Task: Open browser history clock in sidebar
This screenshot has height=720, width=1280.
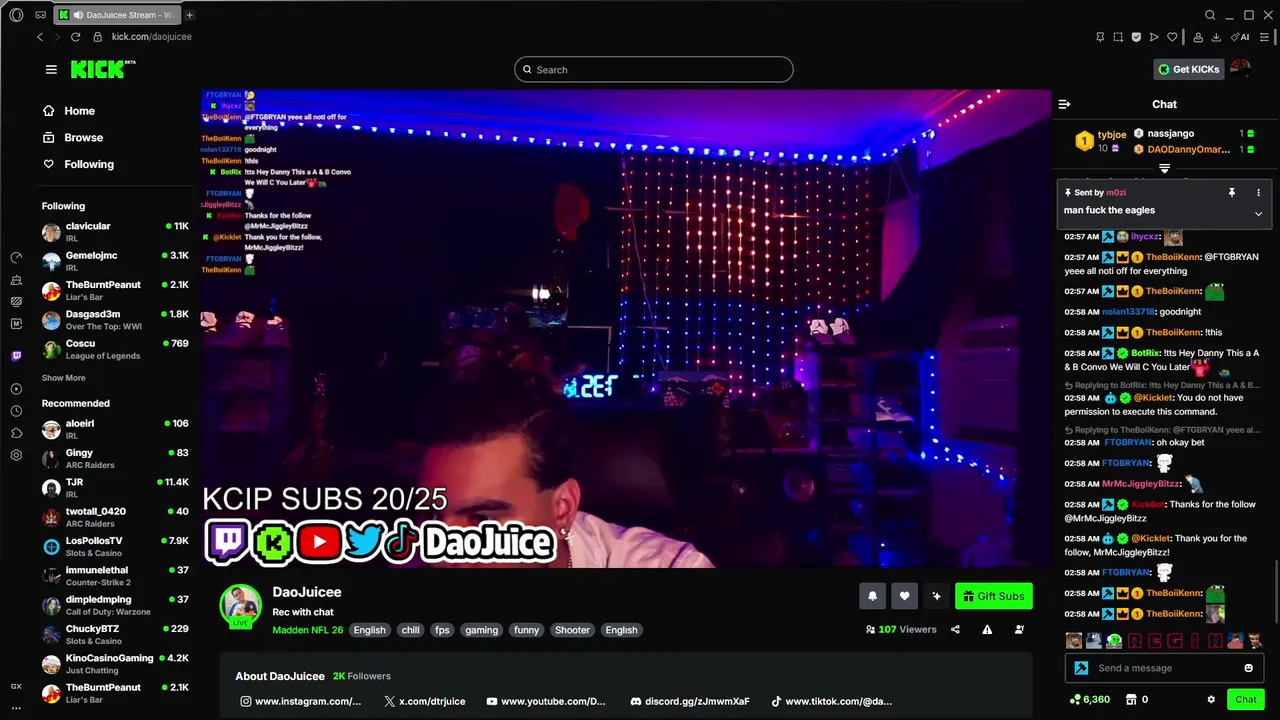Action: click(x=16, y=411)
